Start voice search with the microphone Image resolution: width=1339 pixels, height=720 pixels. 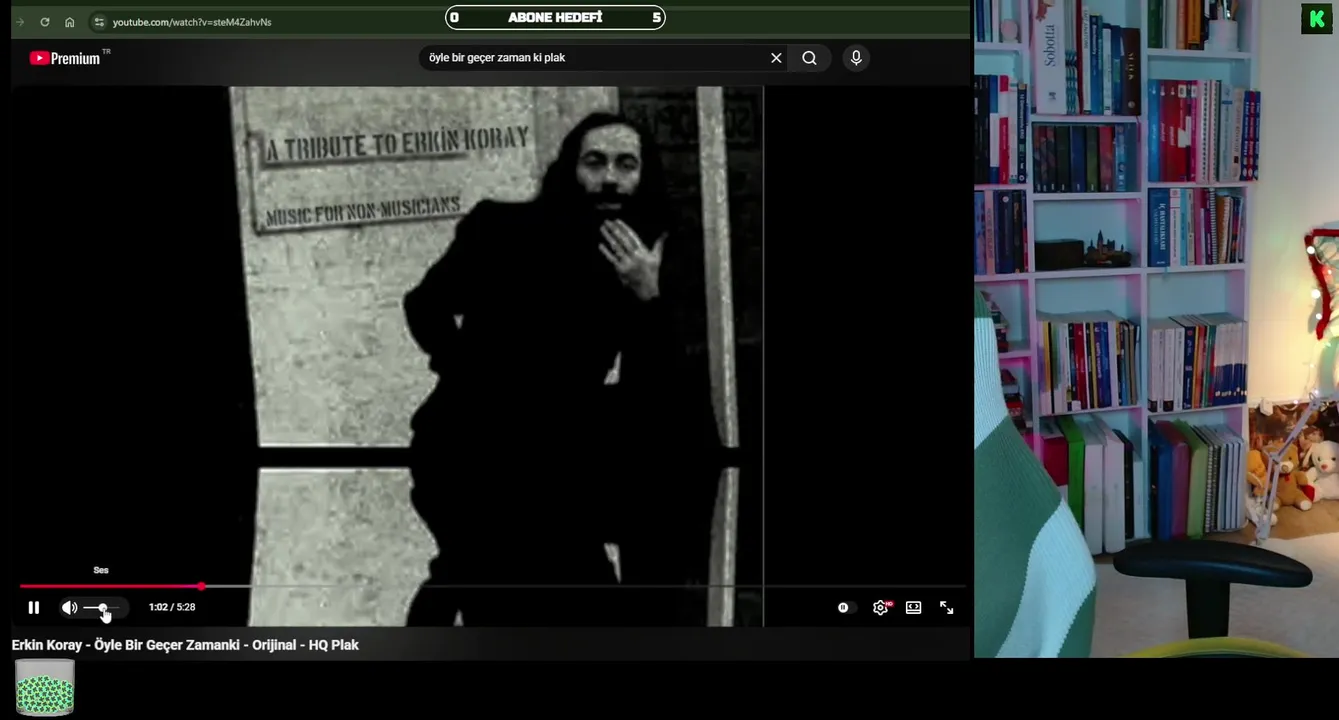click(856, 58)
